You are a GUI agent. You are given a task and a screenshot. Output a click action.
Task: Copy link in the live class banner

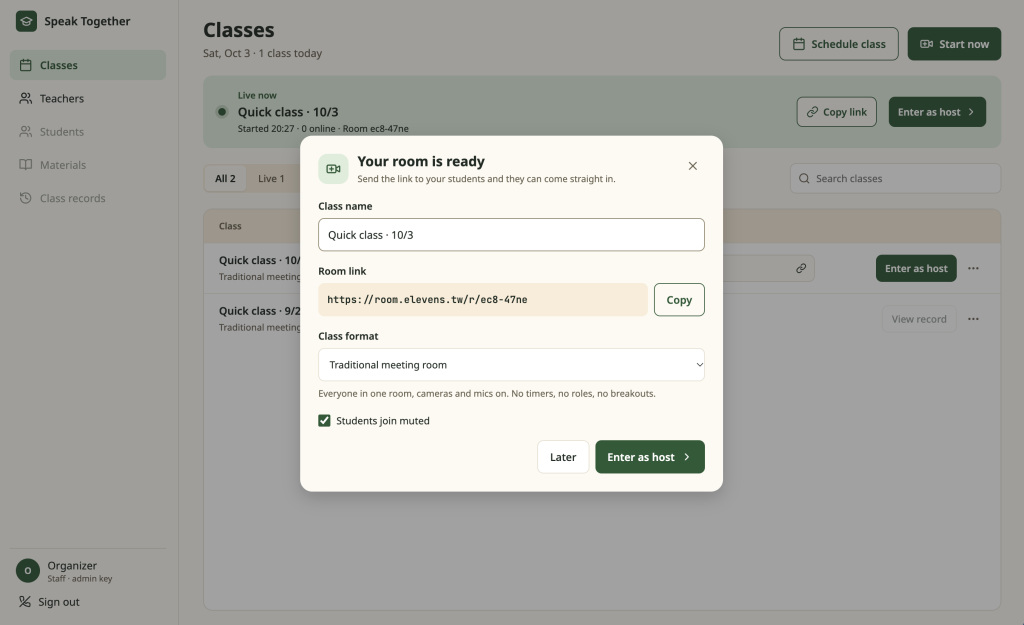click(837, 112)
